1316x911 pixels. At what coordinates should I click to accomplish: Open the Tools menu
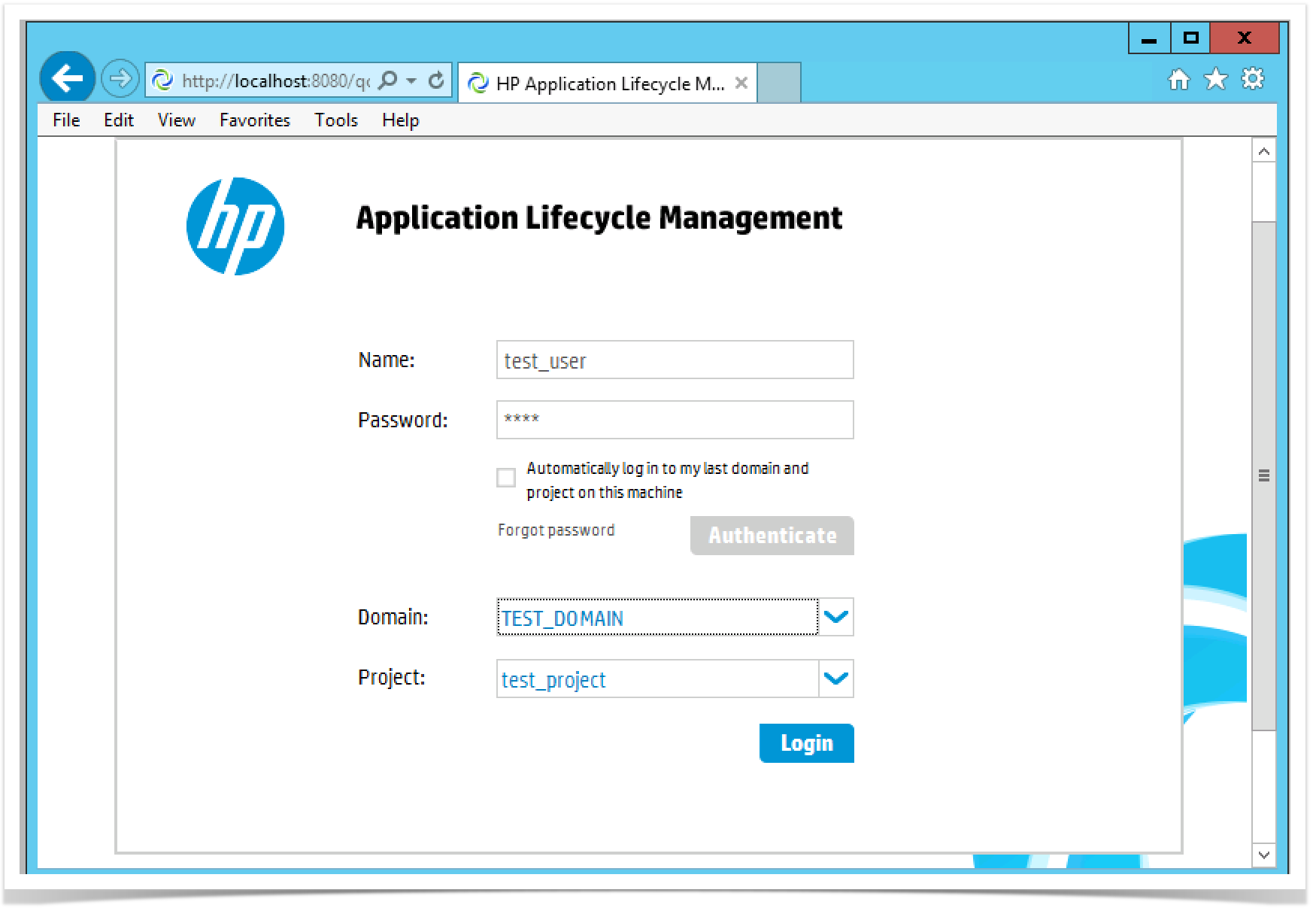pos(336,120)
